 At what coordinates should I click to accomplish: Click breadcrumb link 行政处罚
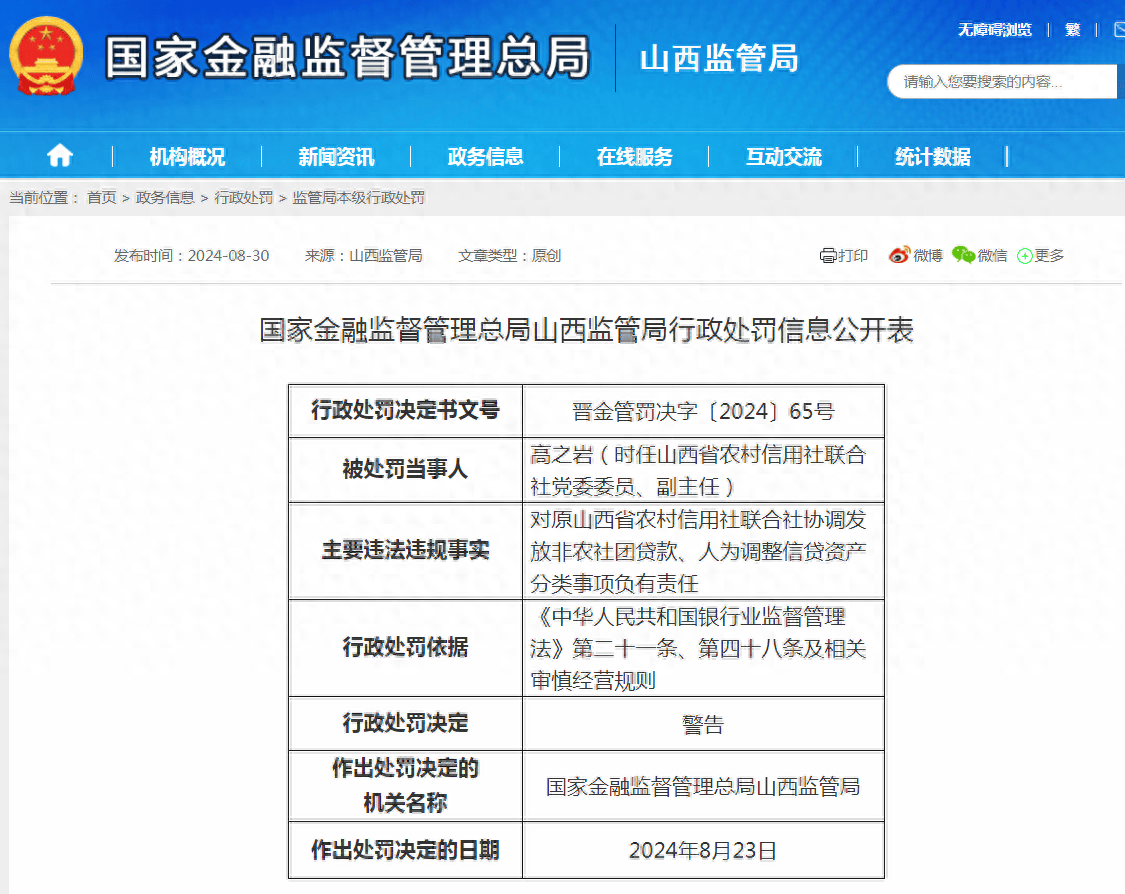coord(244,197)
